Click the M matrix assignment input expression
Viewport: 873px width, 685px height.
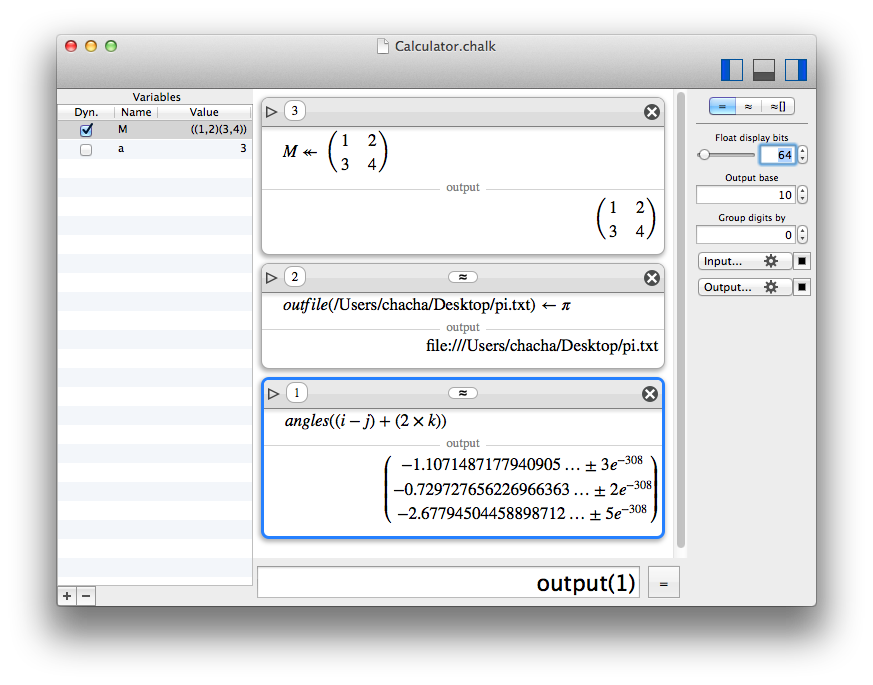coord(335,152)
